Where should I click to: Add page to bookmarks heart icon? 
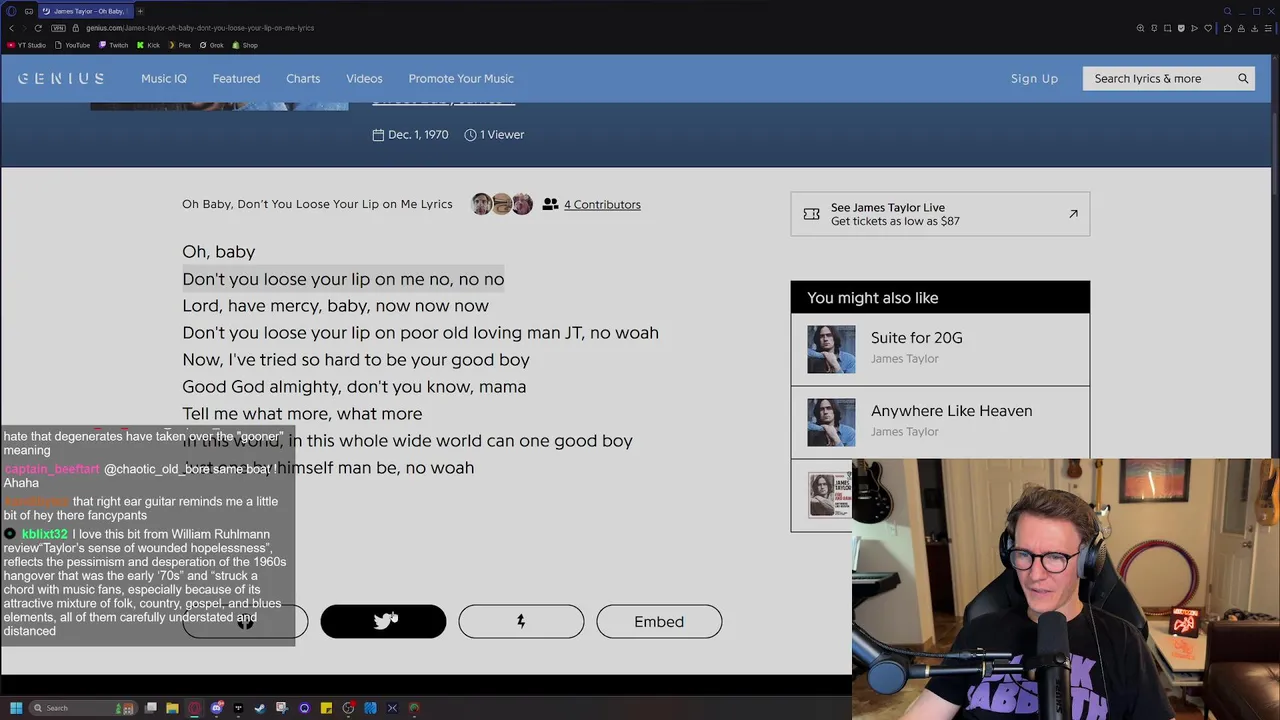[x=1208, y=28]
